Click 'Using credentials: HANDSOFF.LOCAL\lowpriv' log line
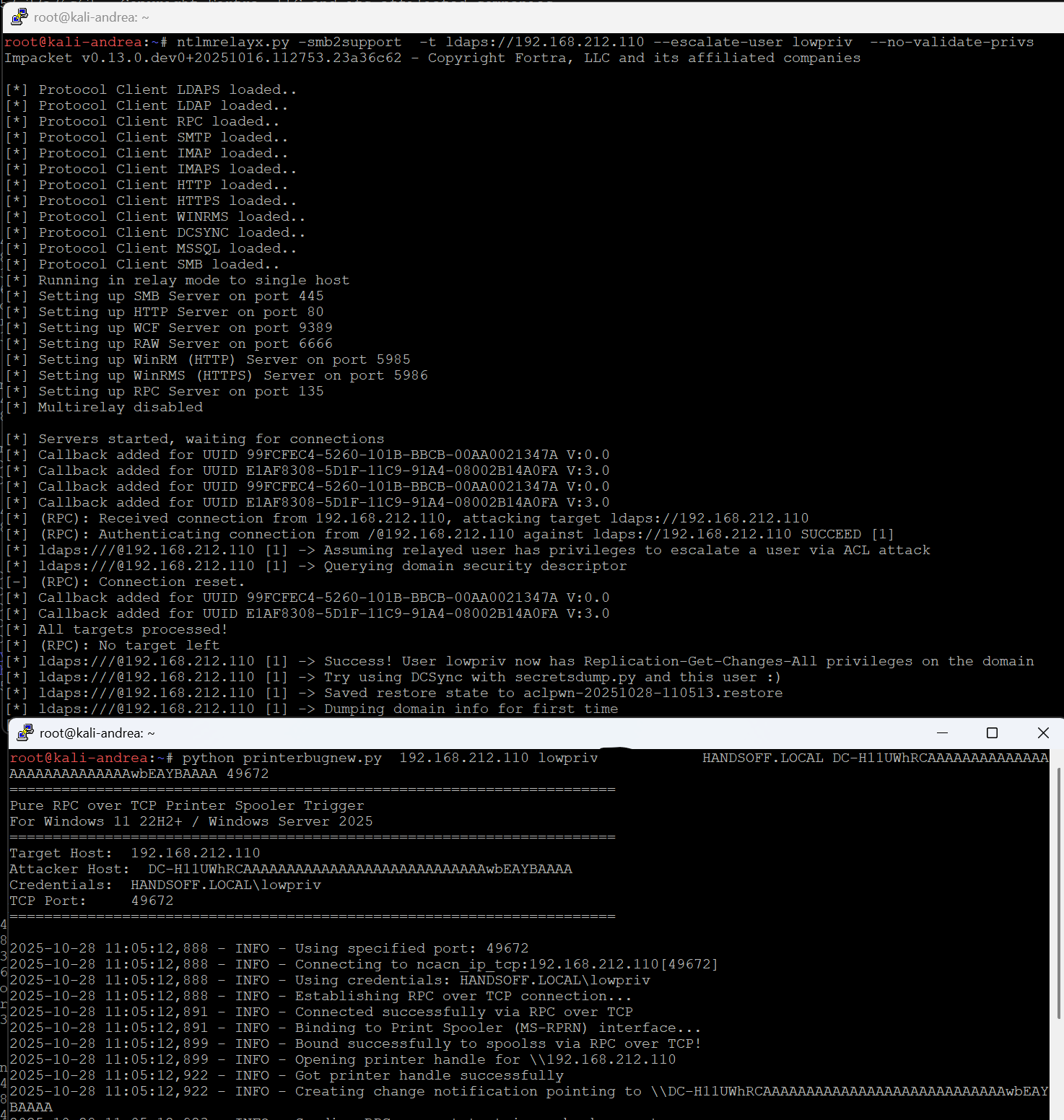The height and width of the screenshot is (1120, 1064). [330, 980]
